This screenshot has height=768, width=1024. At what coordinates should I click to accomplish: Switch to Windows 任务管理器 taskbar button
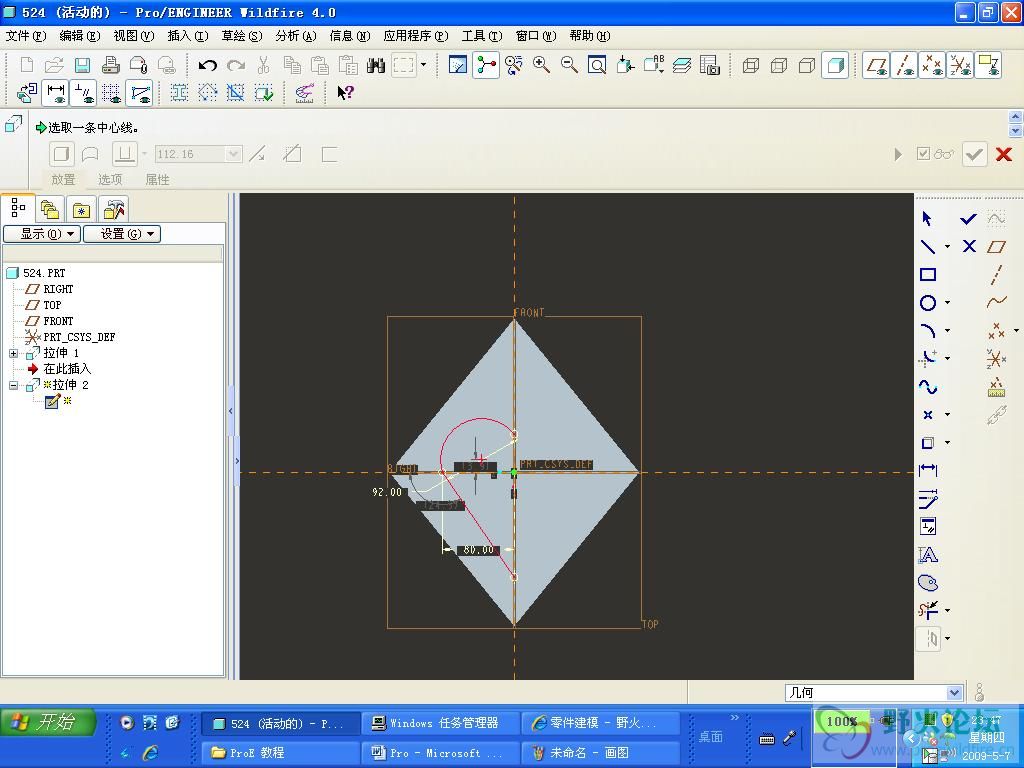coord(441,724)
